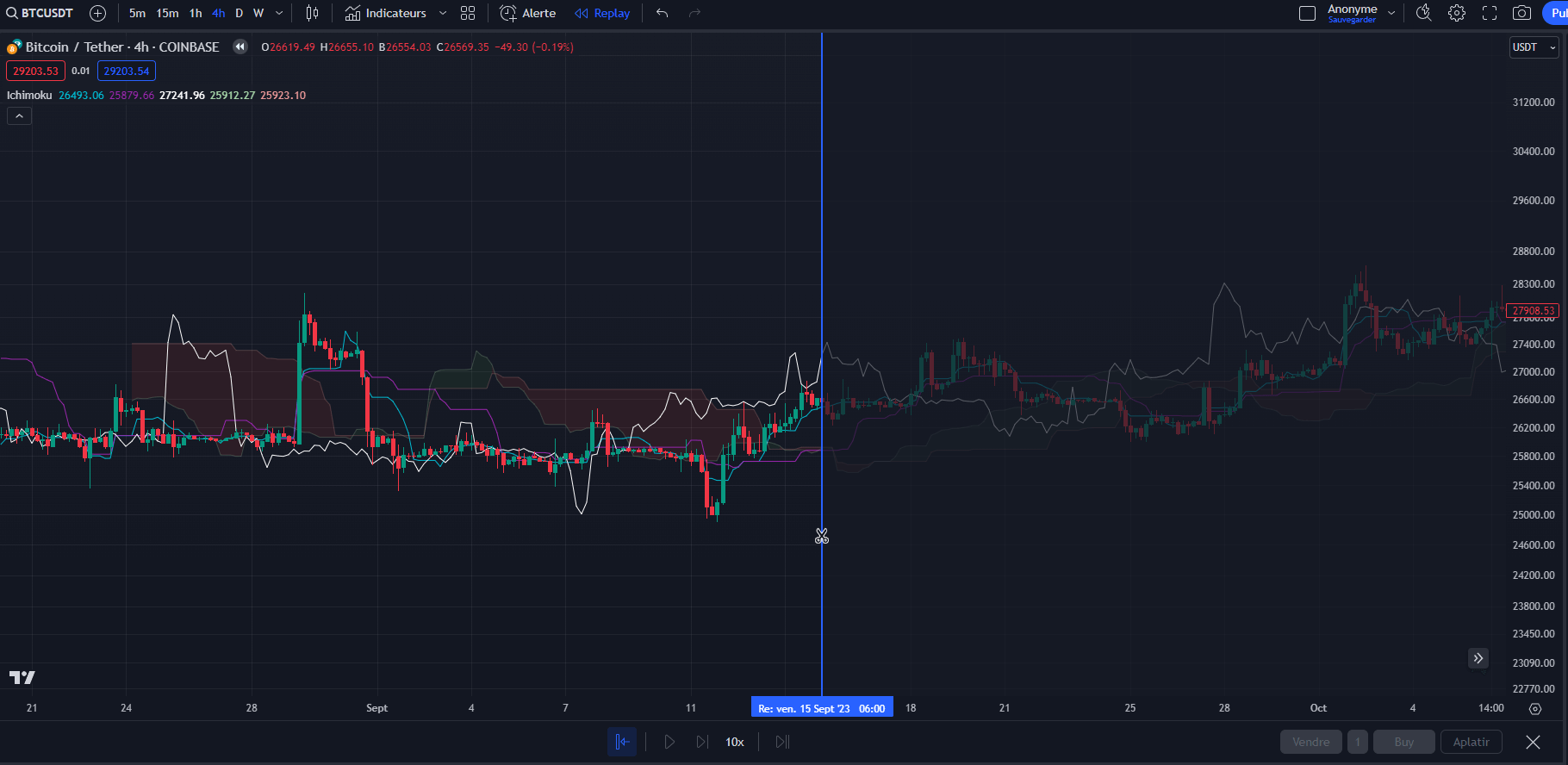1568x765 pixels.
Task: Open the Indicateurs panel
Action: point(386,13)
